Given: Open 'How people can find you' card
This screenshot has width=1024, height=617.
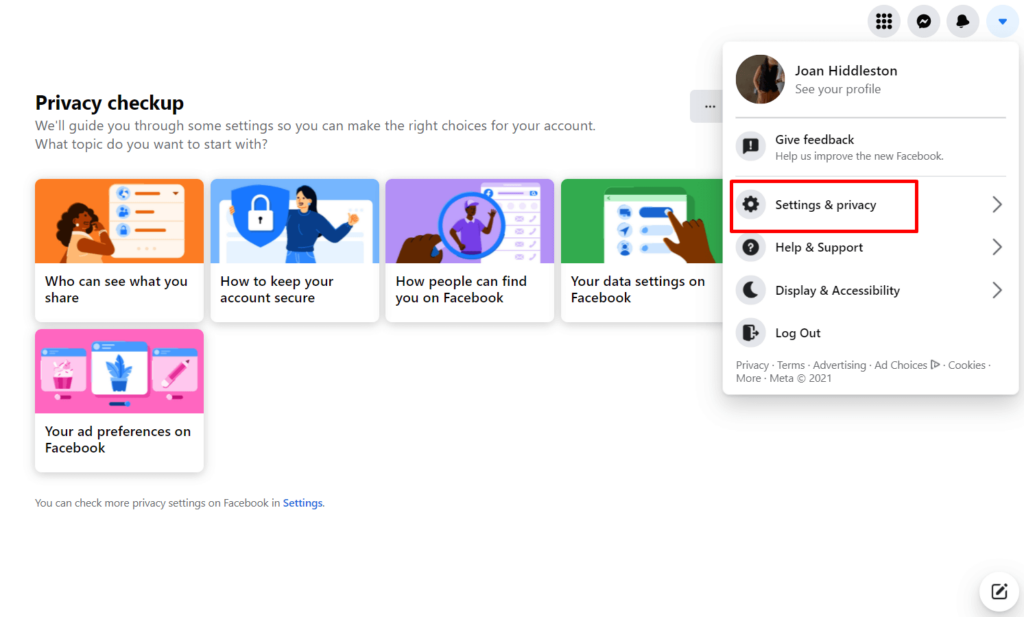Looking at the screenshot, I should coord(470,250).
